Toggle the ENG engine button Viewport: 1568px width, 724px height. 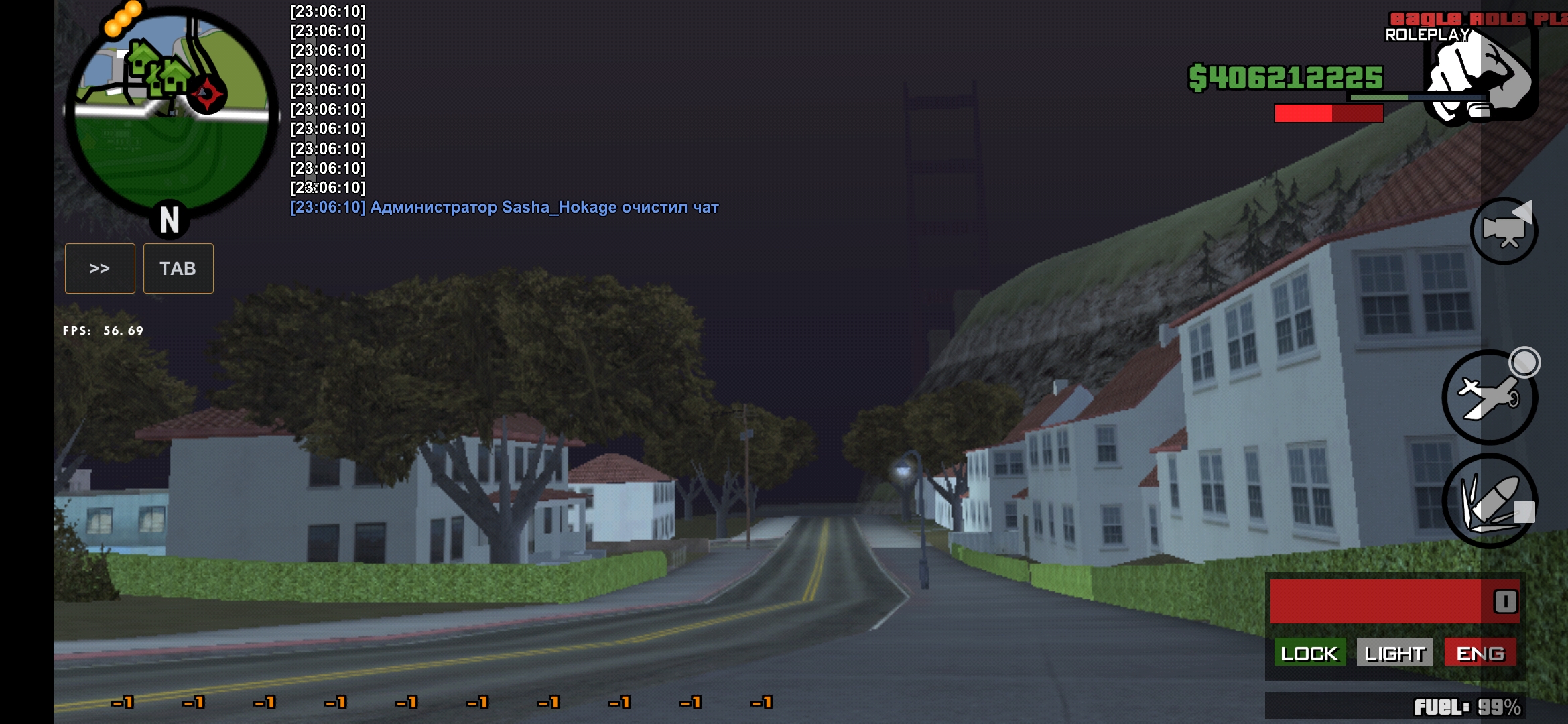pos(1480,652)
